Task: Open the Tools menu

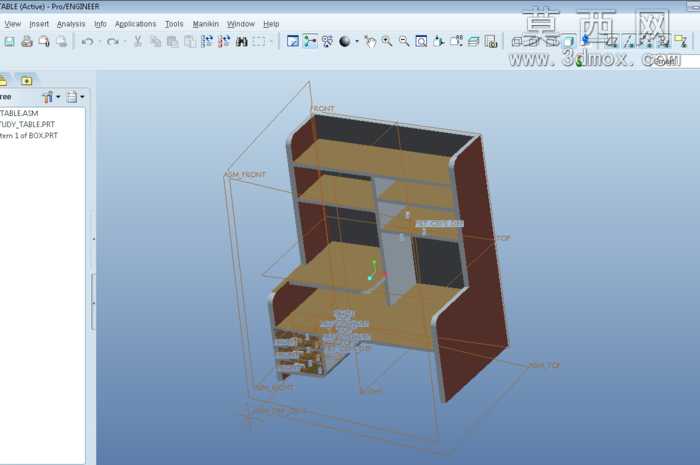Action: pyautogui.click(x=174, y=24)
